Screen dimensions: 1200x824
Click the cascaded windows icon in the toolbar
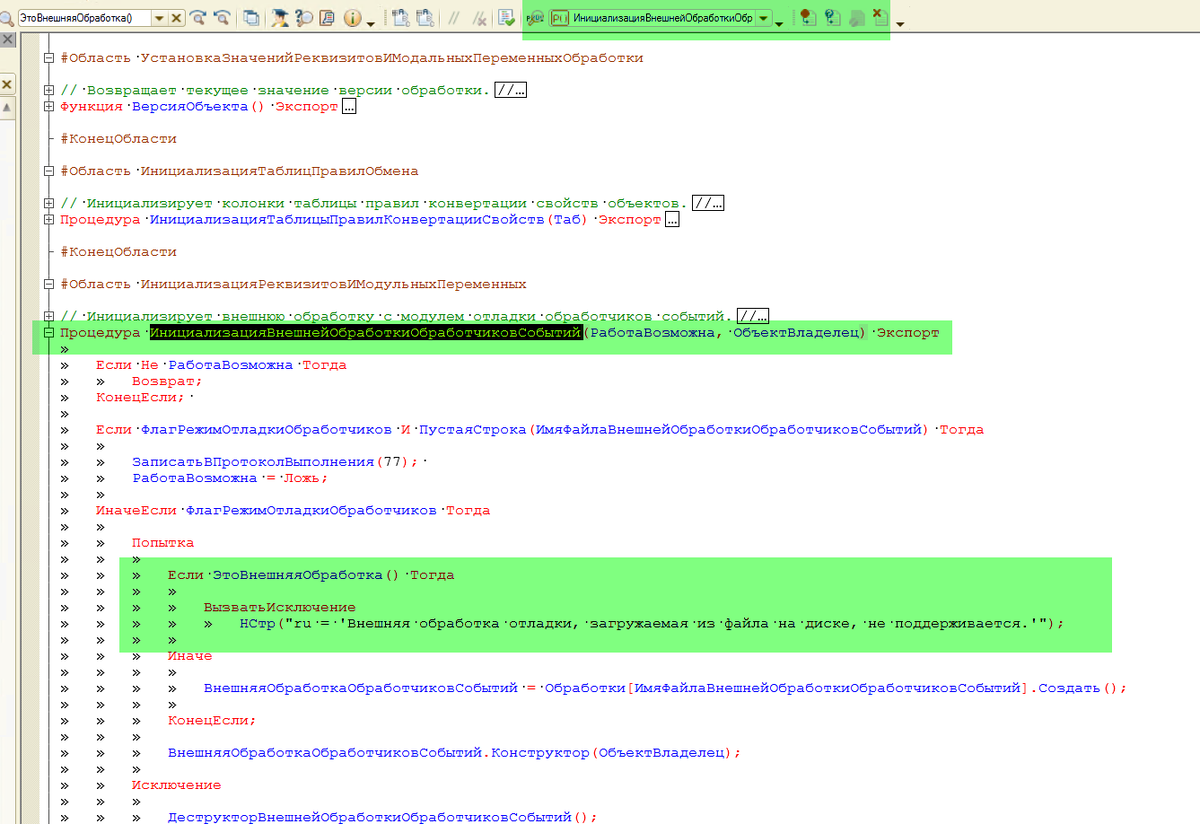coord(250,18)
